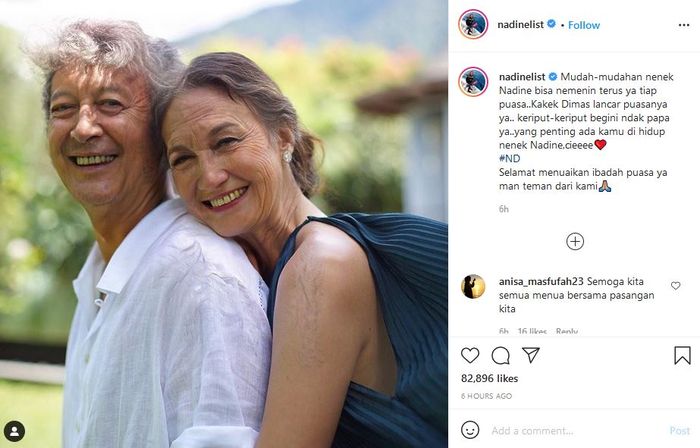This screenshot has height=448, width=700.
Task: Open the three-dot more options menu
Action: 682,25
